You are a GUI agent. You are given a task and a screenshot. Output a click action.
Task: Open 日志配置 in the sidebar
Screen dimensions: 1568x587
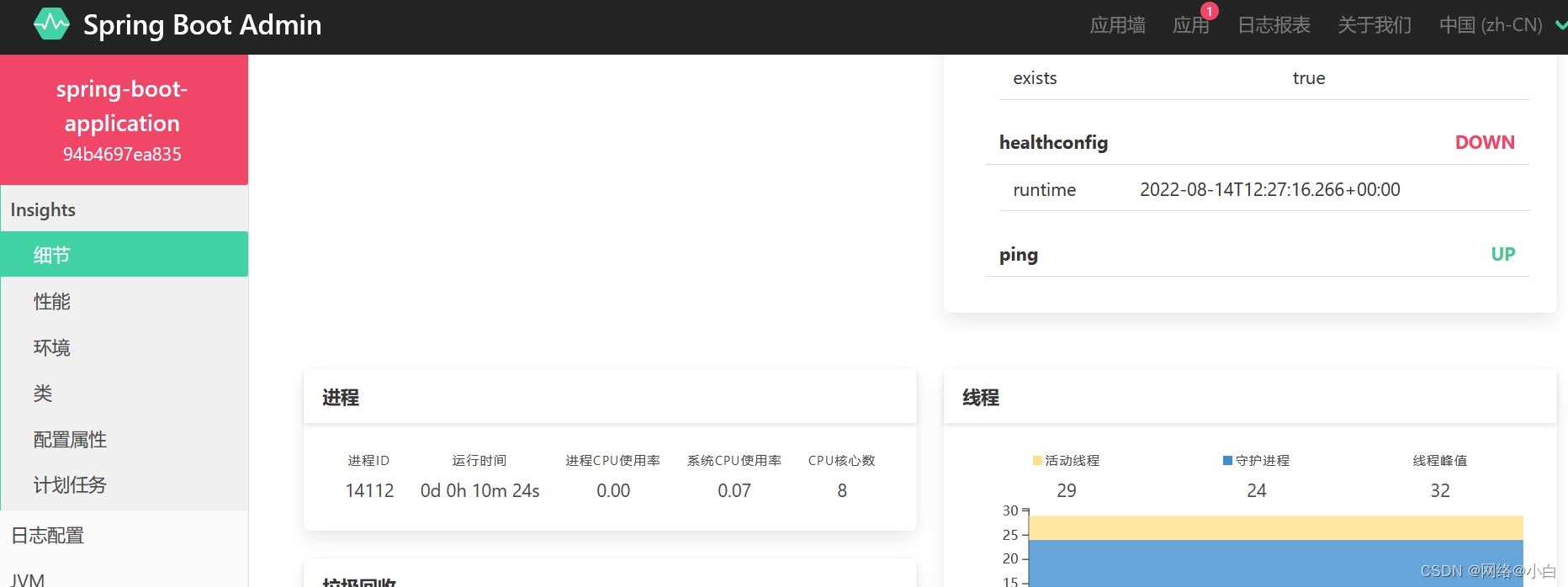coord(124,535)
